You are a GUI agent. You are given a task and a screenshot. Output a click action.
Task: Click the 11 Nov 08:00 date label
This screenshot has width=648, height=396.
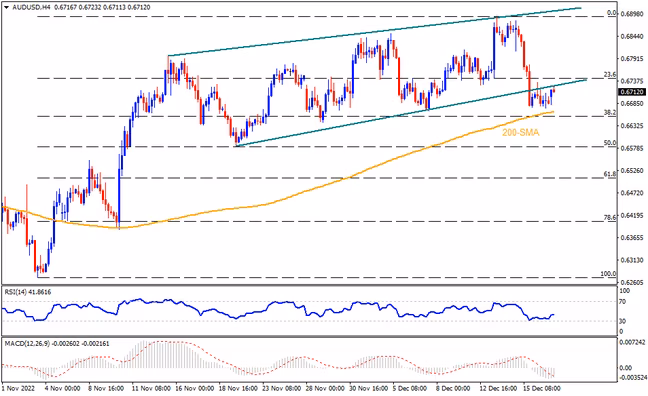(x=151, y=389)
